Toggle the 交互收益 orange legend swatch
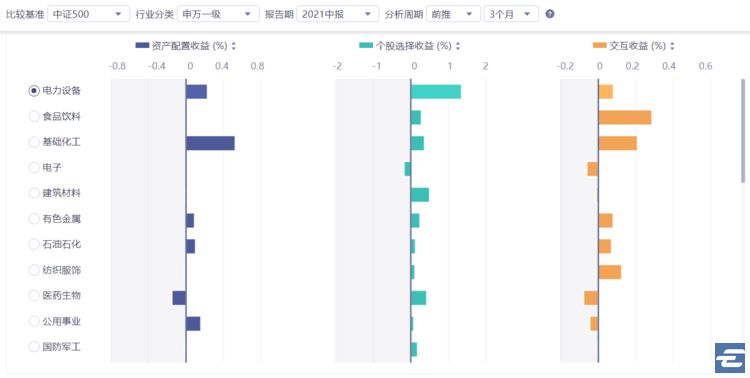Image resolution: width=750 pixels, height=378 pixels. (599, 46)
